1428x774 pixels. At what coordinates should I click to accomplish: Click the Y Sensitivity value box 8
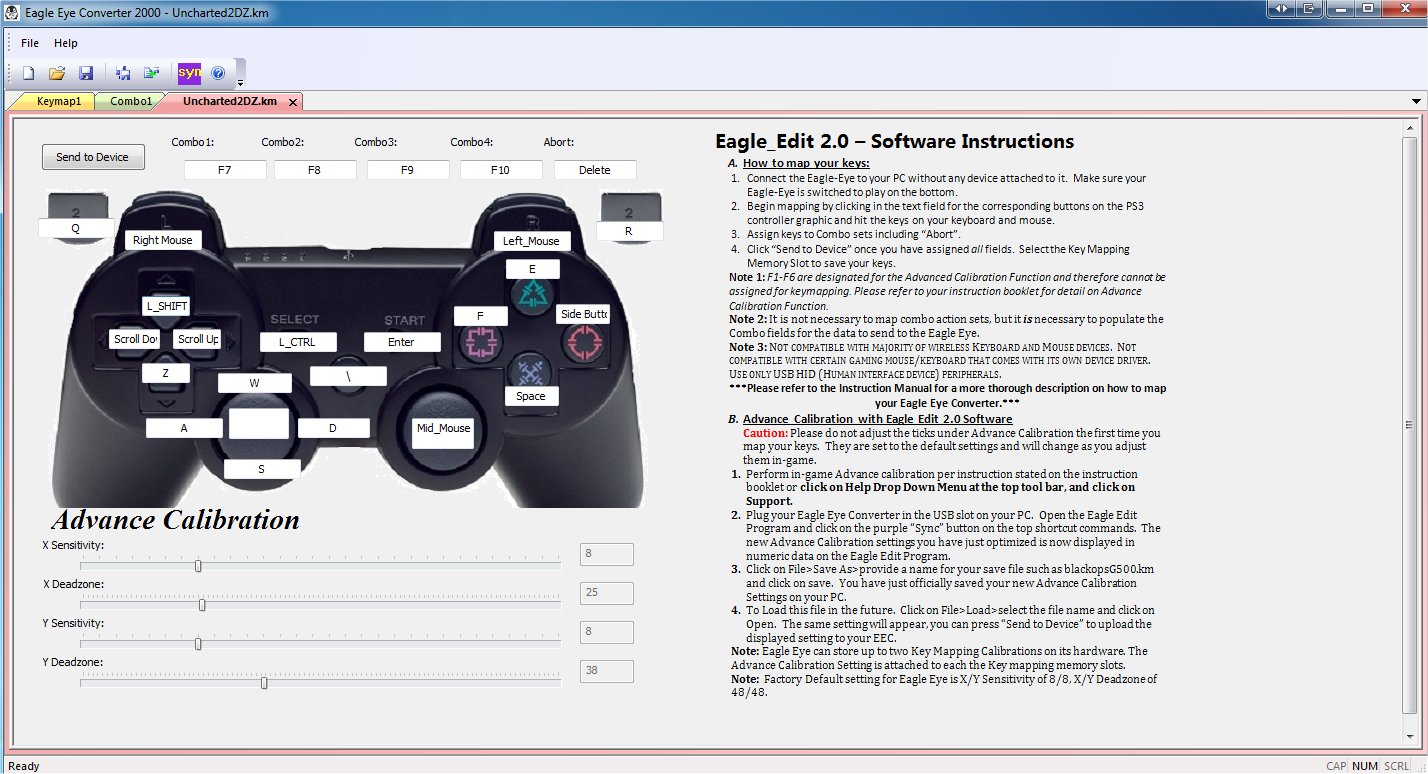click(607, 632)
